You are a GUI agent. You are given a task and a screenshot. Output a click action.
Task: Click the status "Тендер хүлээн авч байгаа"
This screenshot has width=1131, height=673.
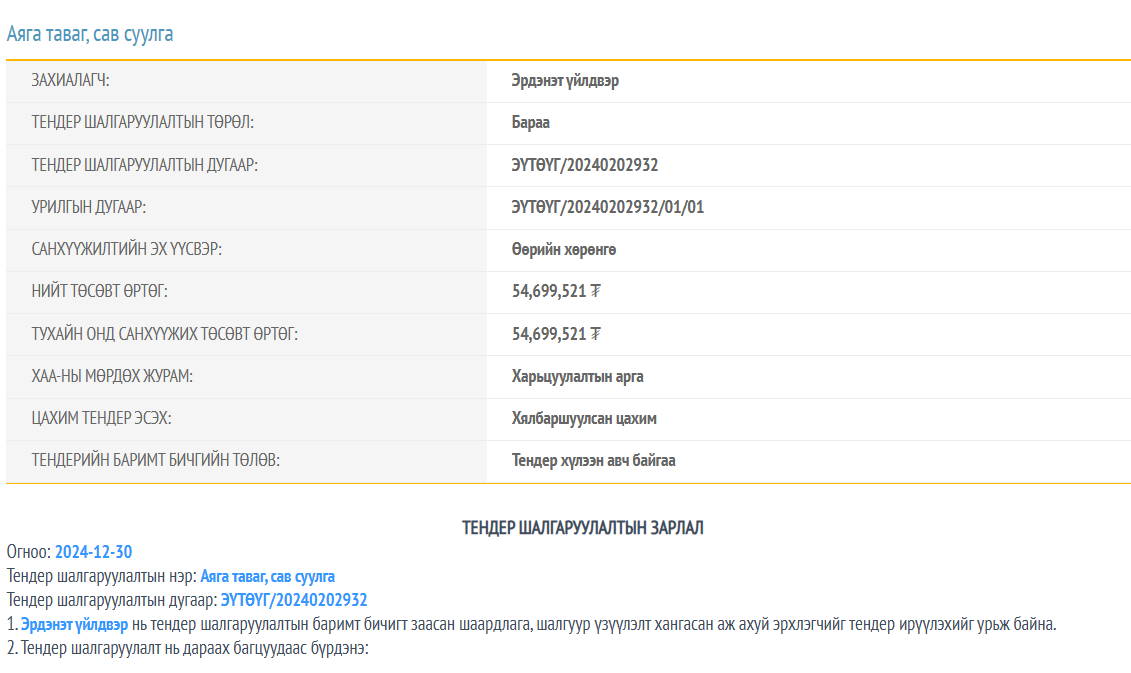593,461
